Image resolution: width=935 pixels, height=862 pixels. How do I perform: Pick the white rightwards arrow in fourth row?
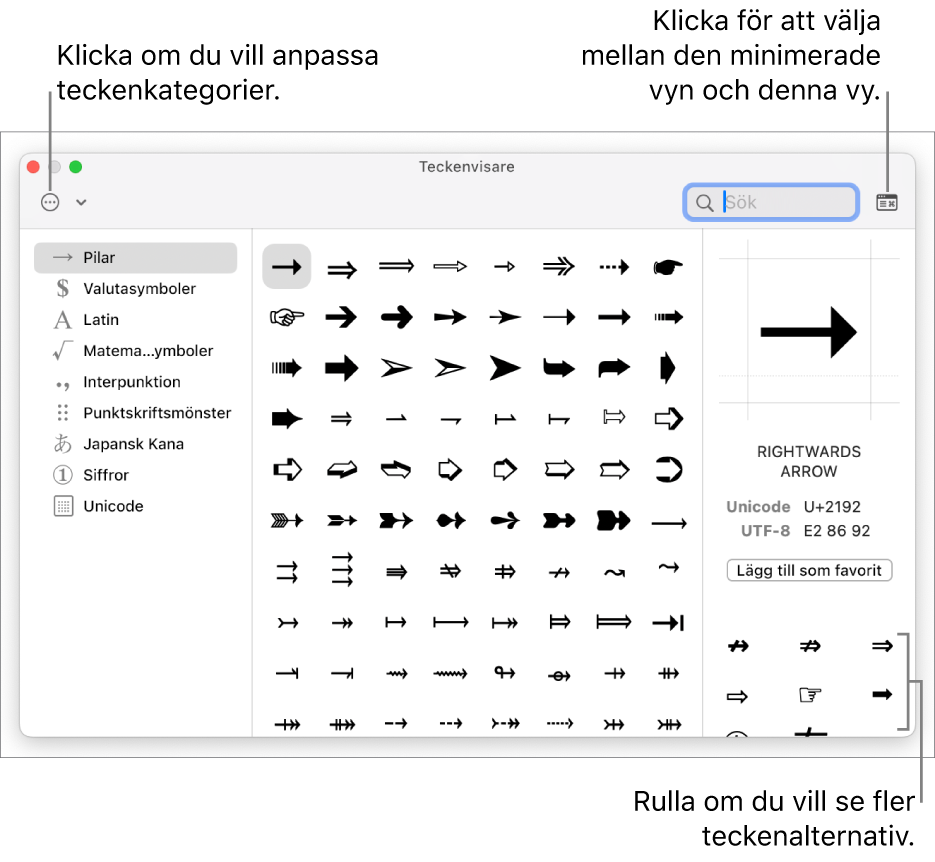[668, 418]
